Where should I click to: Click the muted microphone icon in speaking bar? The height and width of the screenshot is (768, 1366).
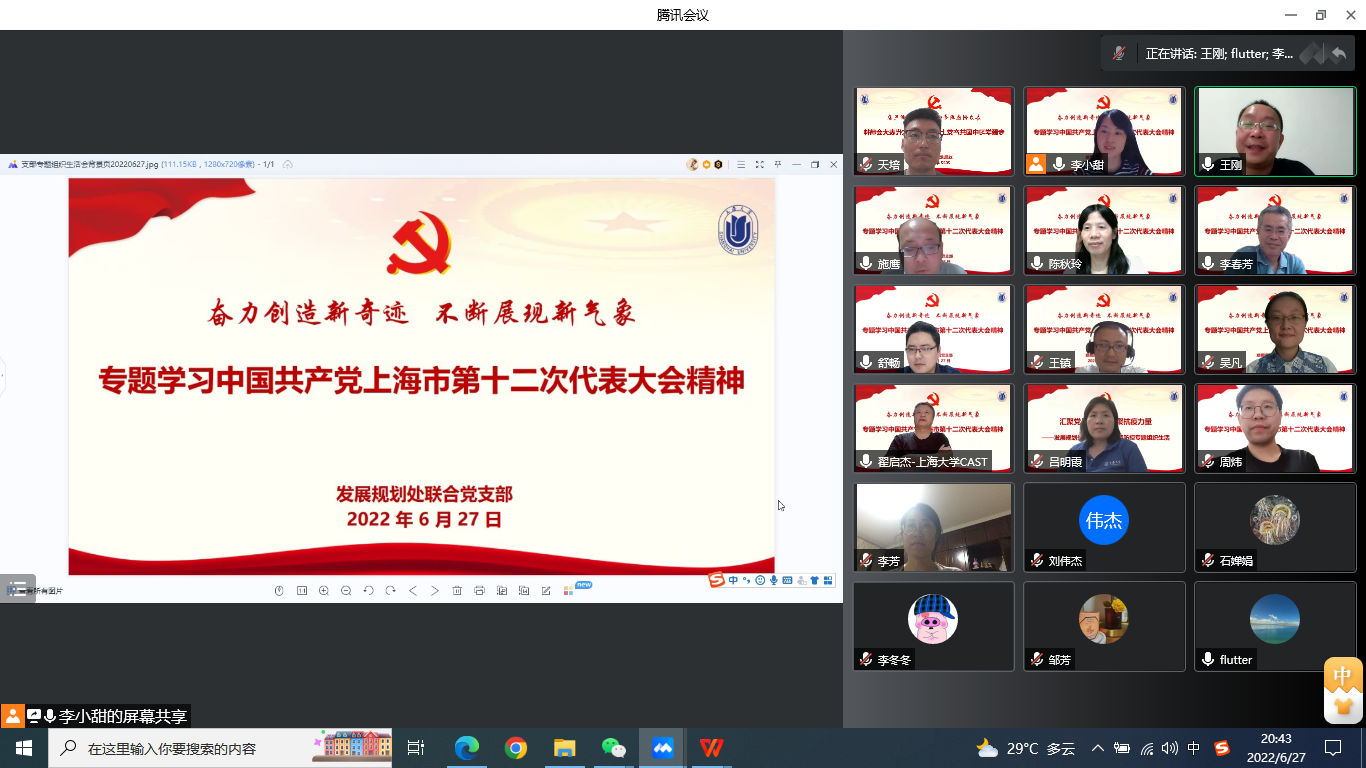1119,53
